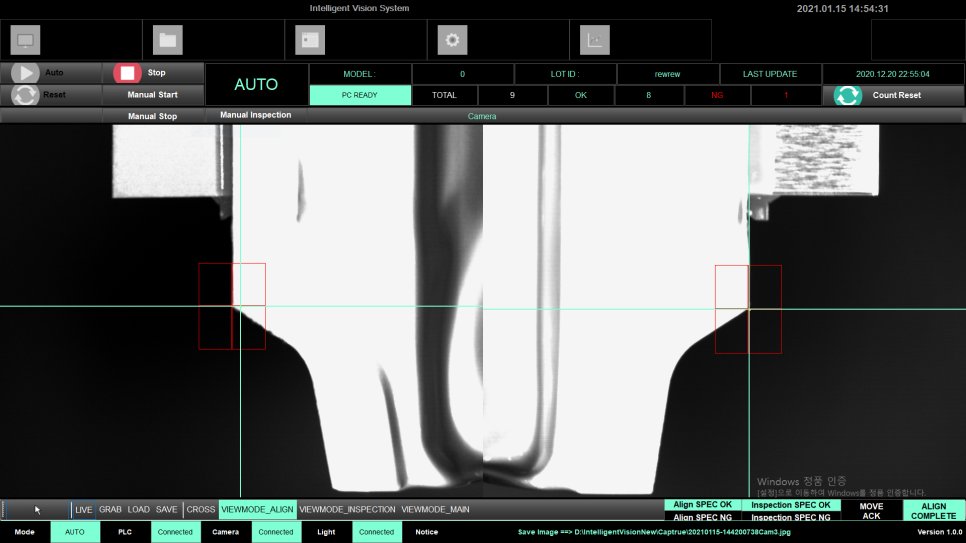966x543 pixels.
Task: Click SAVE in bottom toolbar
Action: pyautogui.click(x=166, y=510)
